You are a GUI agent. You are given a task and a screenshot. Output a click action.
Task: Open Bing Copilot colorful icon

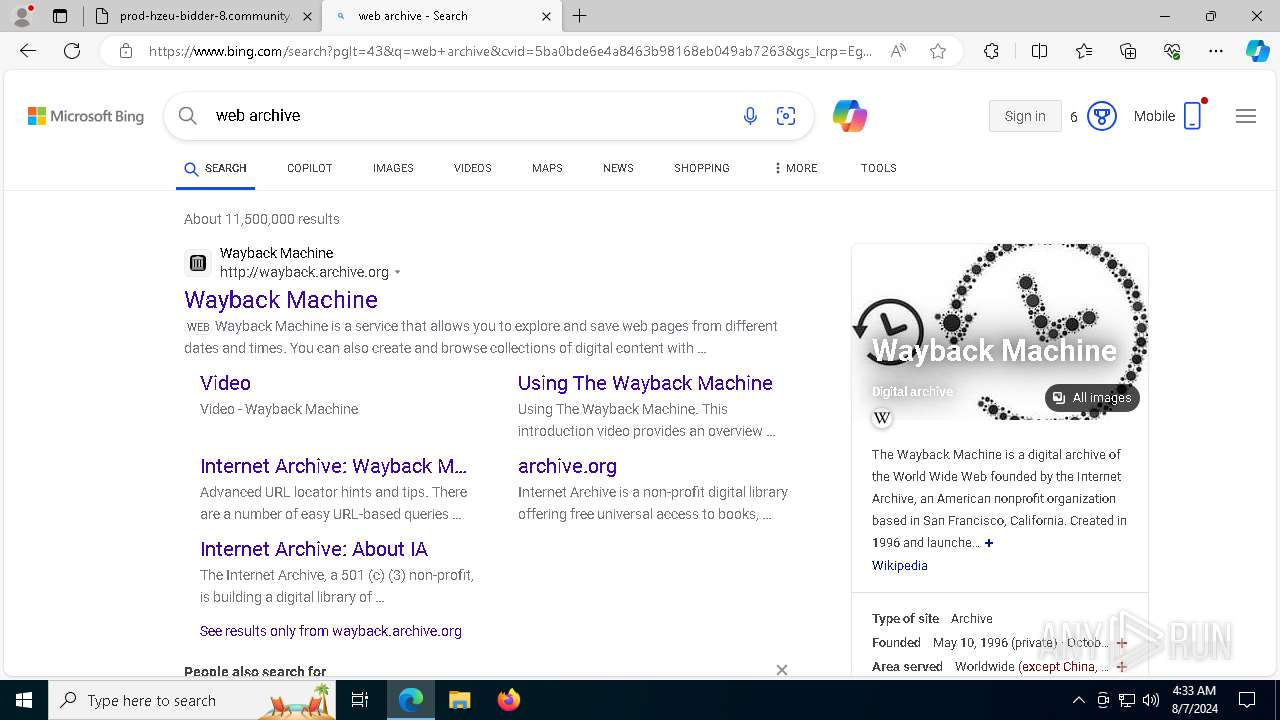[849, 116]
